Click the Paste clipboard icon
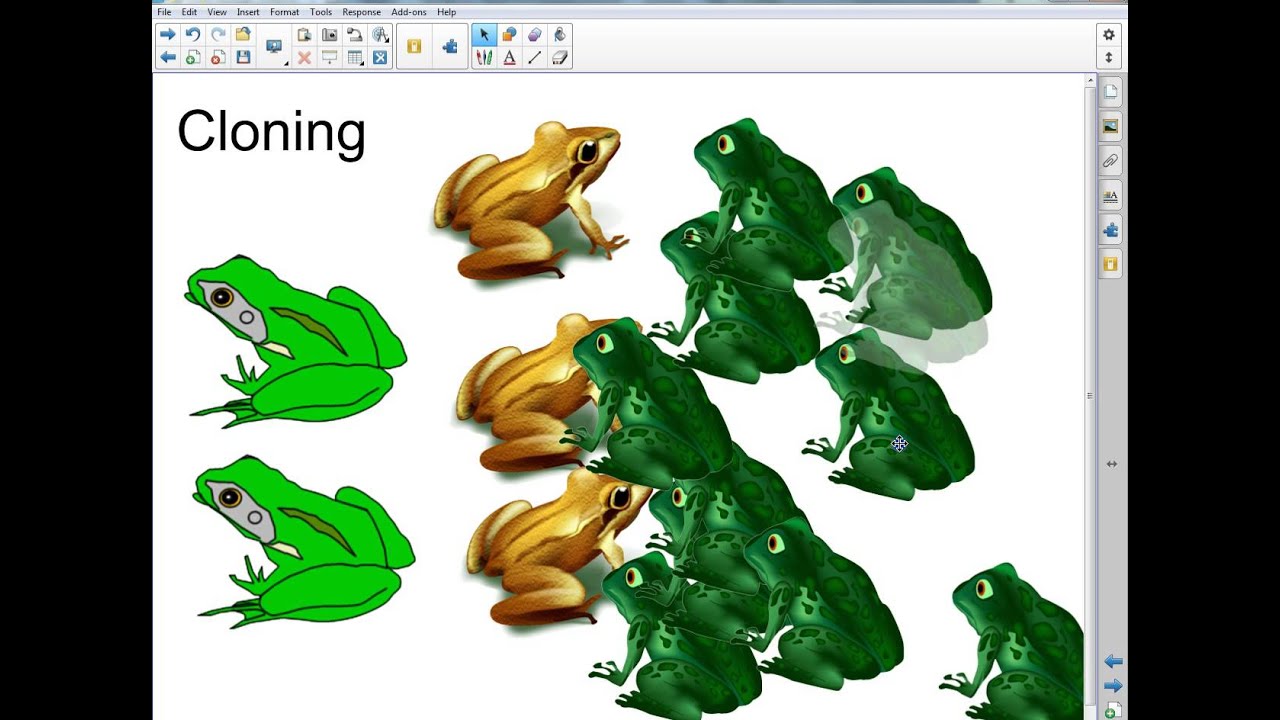The width and height of the screenshot is (1280, 720). click(305, 34)
